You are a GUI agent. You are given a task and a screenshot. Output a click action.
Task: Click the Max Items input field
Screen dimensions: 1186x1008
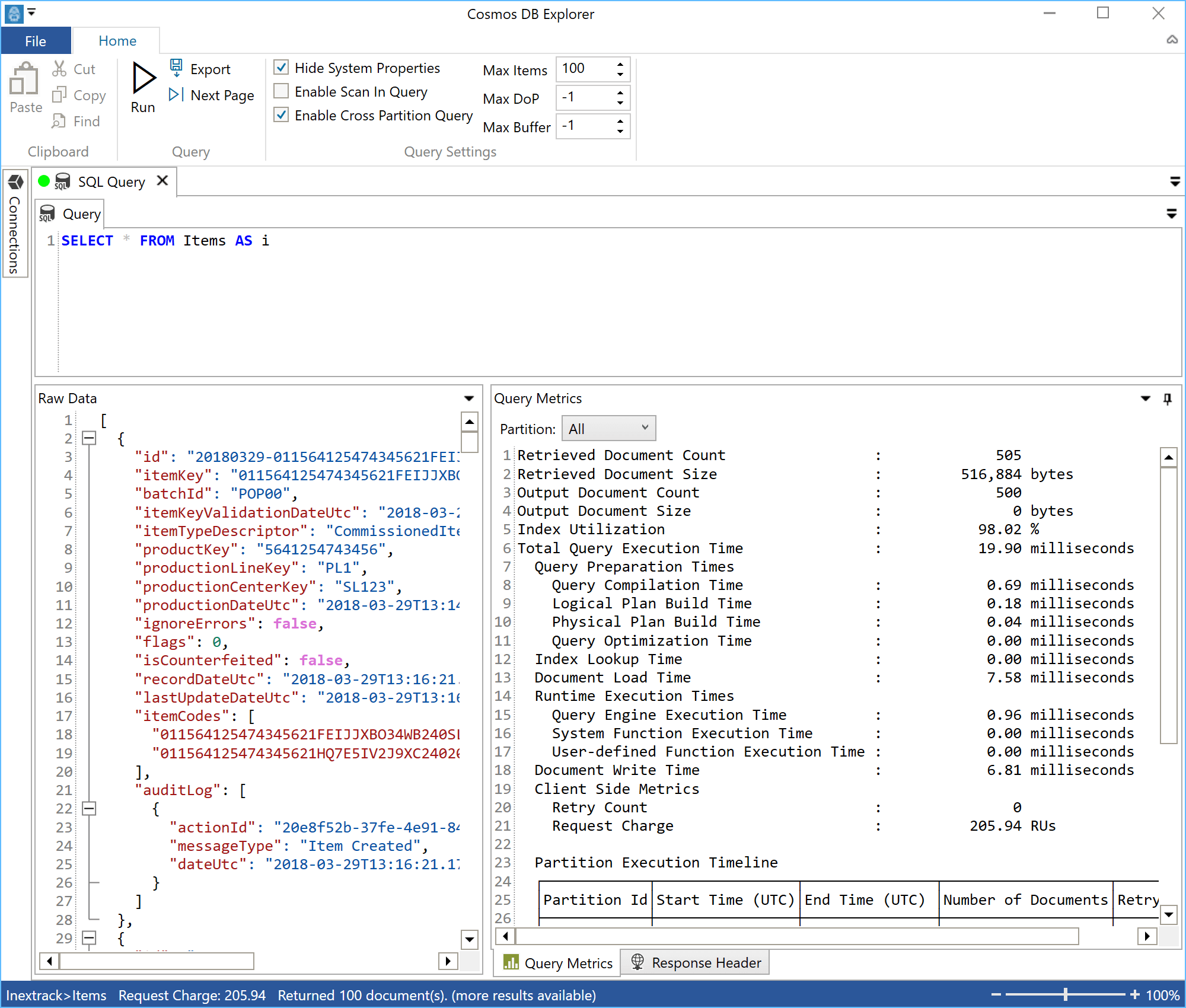pyautogui.click(x=585, y=69)
